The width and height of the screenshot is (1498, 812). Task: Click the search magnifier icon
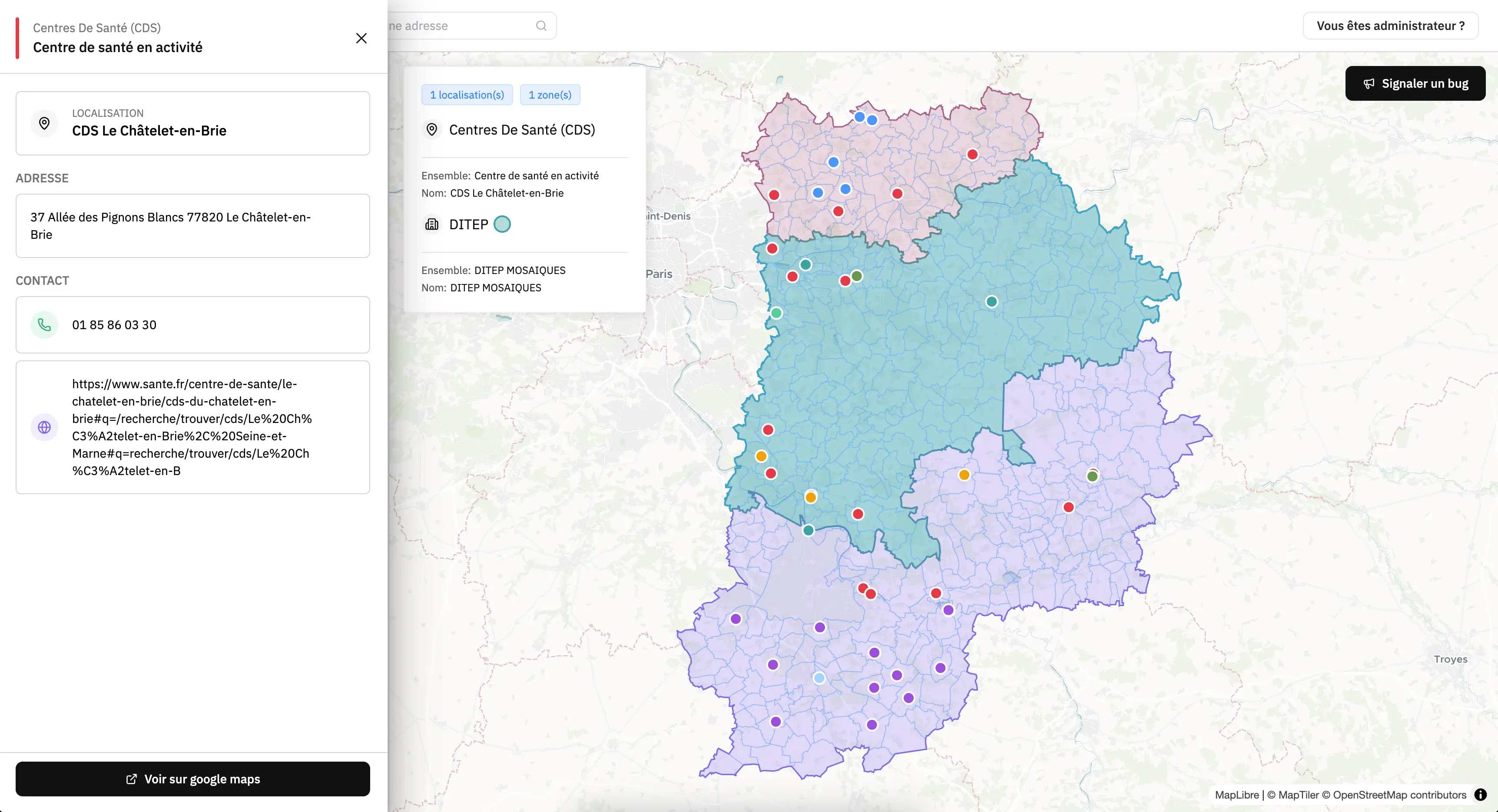(x=541, y=26)
